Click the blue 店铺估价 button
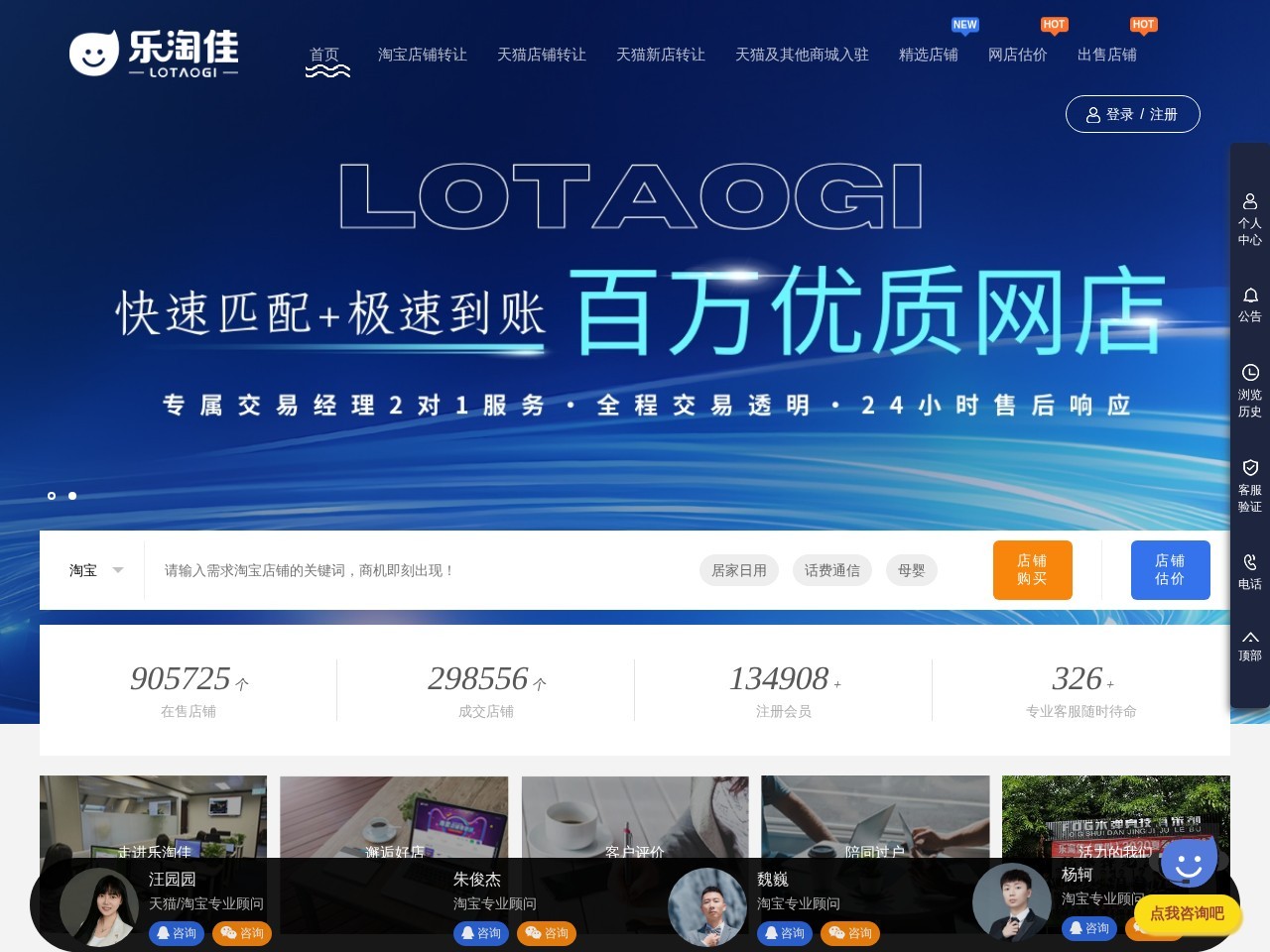1270x952 pixels. tap(1170, 570)
